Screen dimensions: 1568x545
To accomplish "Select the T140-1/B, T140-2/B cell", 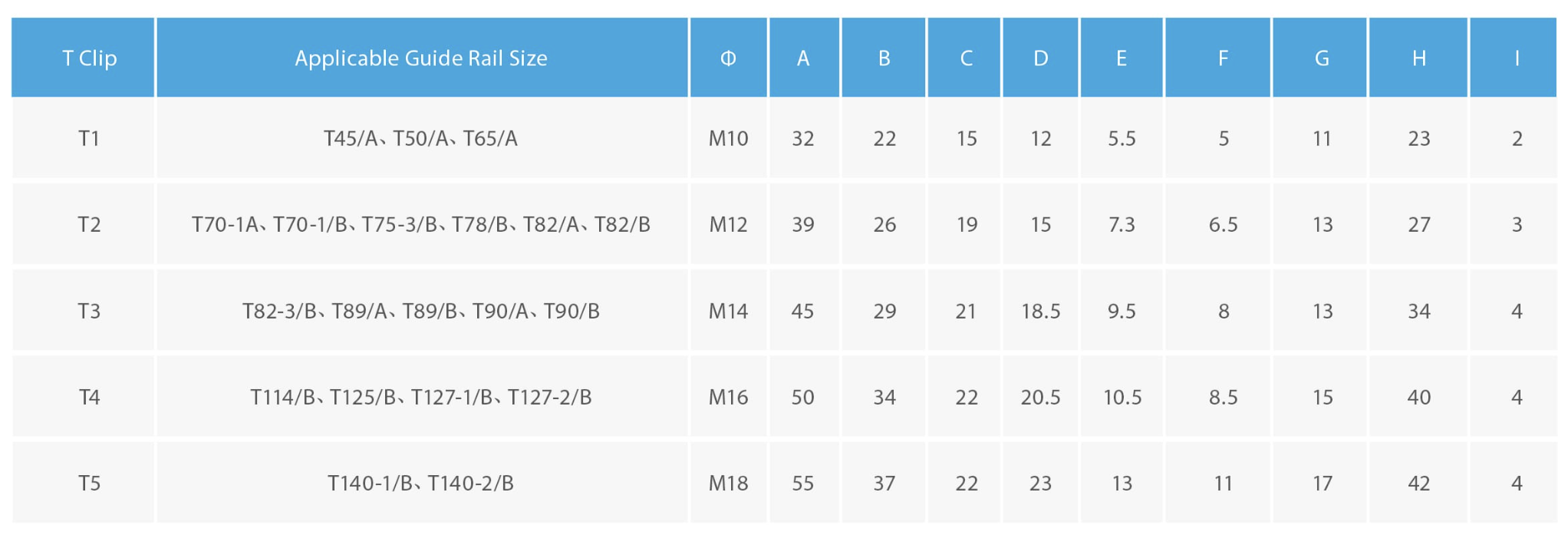I will point(421,484).
